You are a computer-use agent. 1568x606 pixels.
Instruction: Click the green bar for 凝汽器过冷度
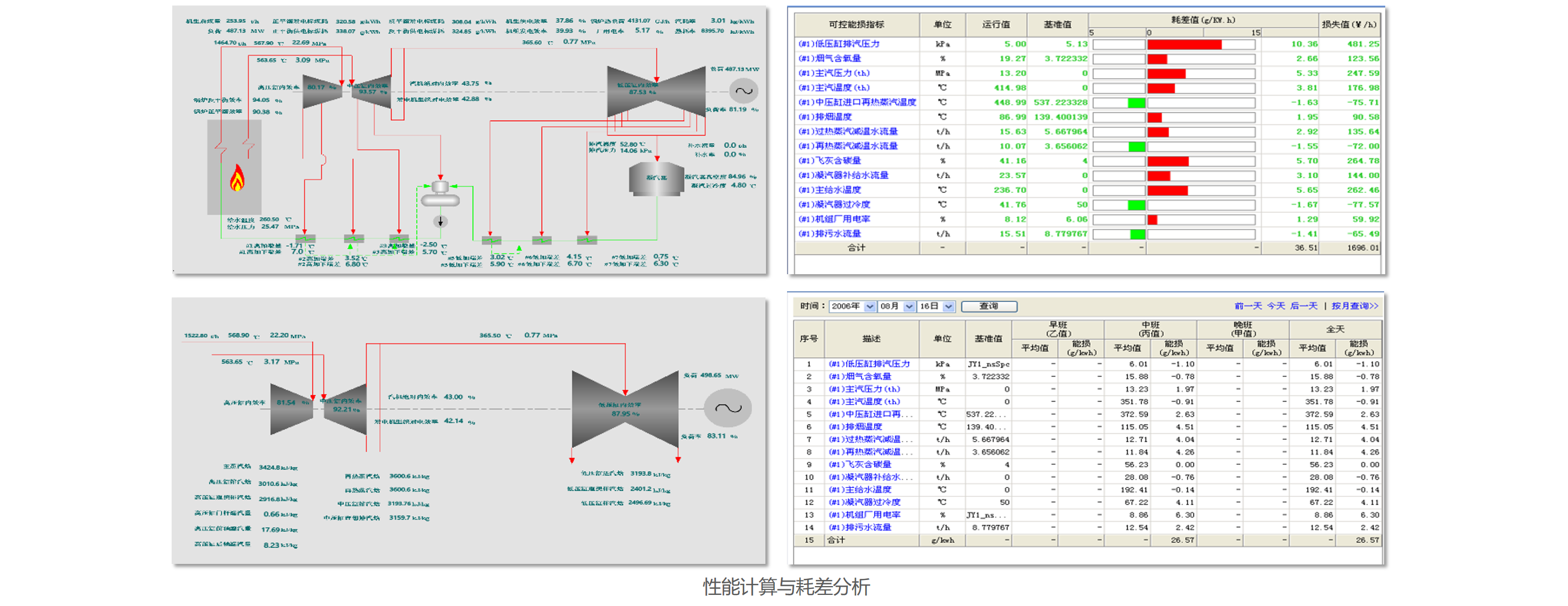tap(1136, 206)
